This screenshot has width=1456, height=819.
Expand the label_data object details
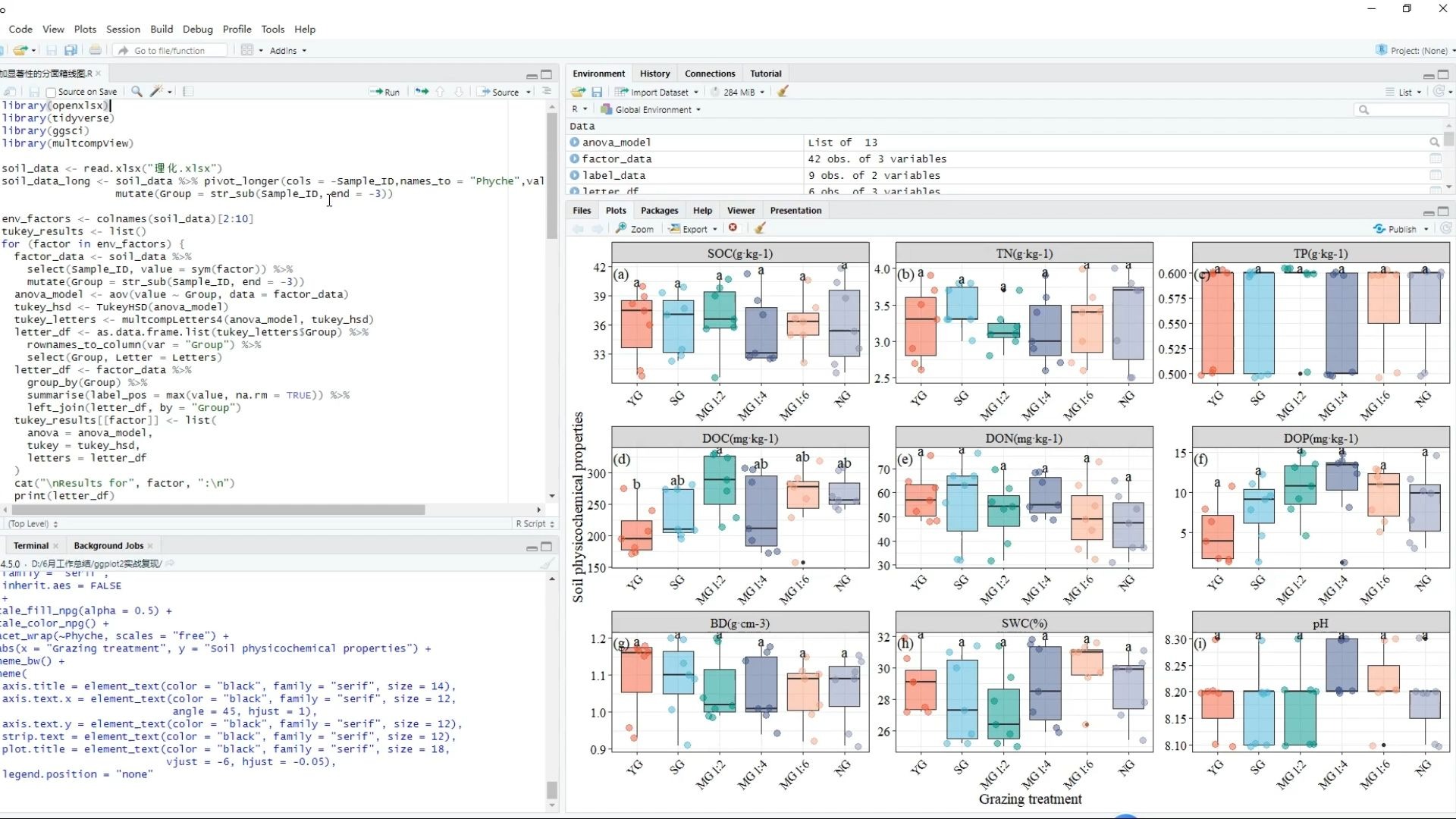(x=575, y=175)
